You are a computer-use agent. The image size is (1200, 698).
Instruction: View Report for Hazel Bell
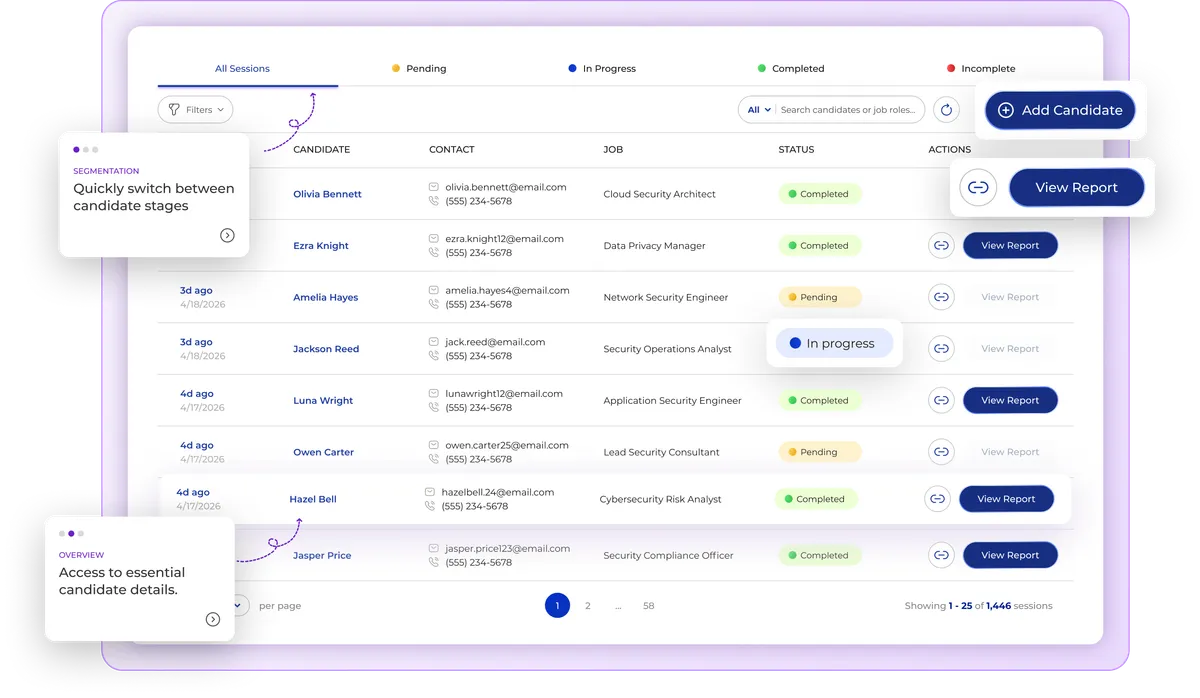(x=1006, y=499)
